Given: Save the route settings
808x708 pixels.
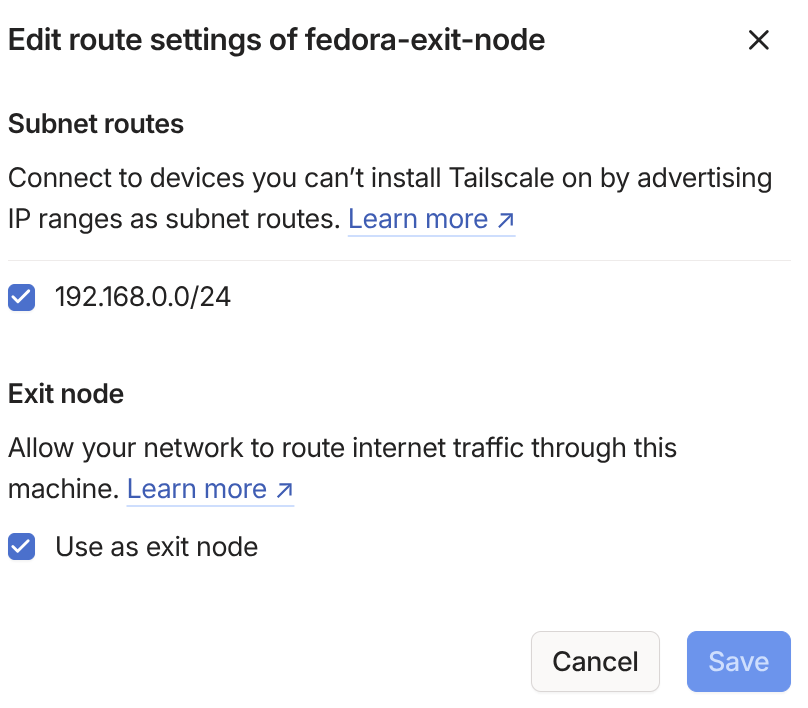Looking at the screenshot, I should point(738,661).
